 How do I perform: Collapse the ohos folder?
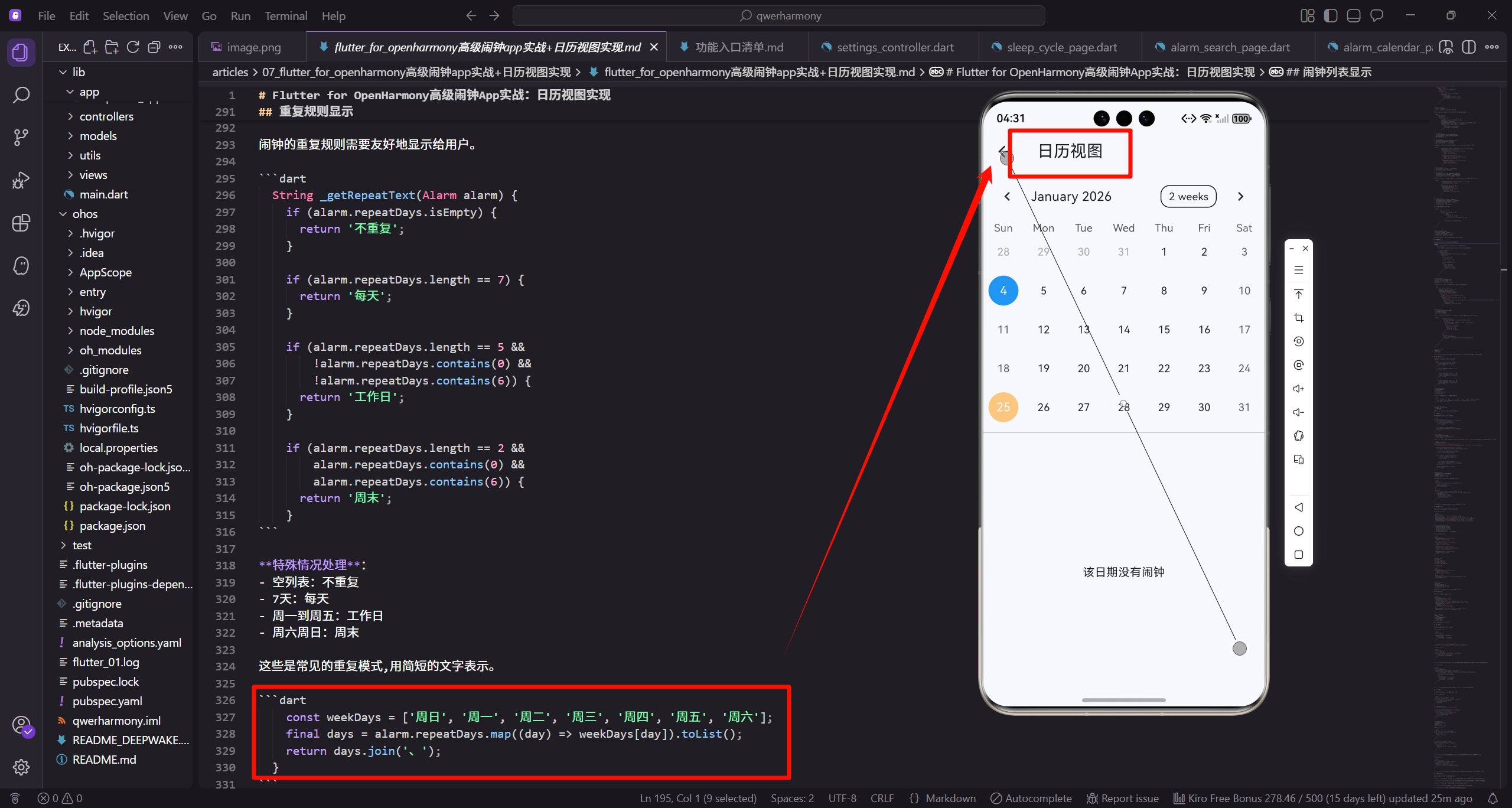coord(85,214)
